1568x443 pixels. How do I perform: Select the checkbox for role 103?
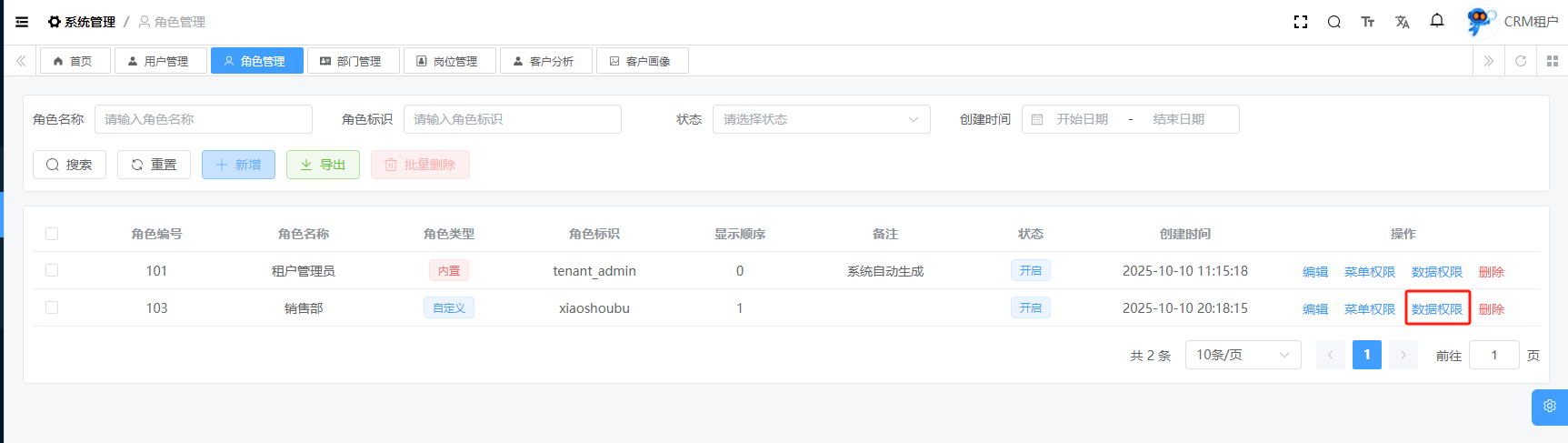[x=52, y=307]
